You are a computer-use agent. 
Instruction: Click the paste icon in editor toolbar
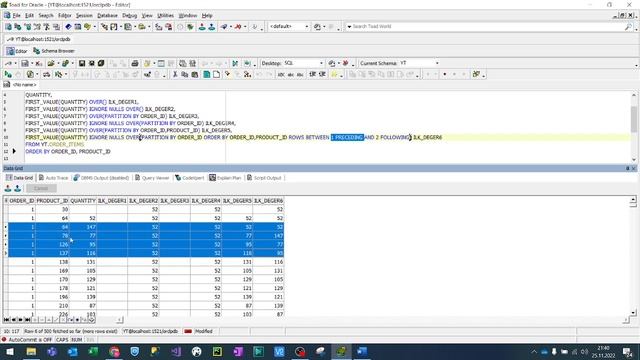click(x=195, y=74)
